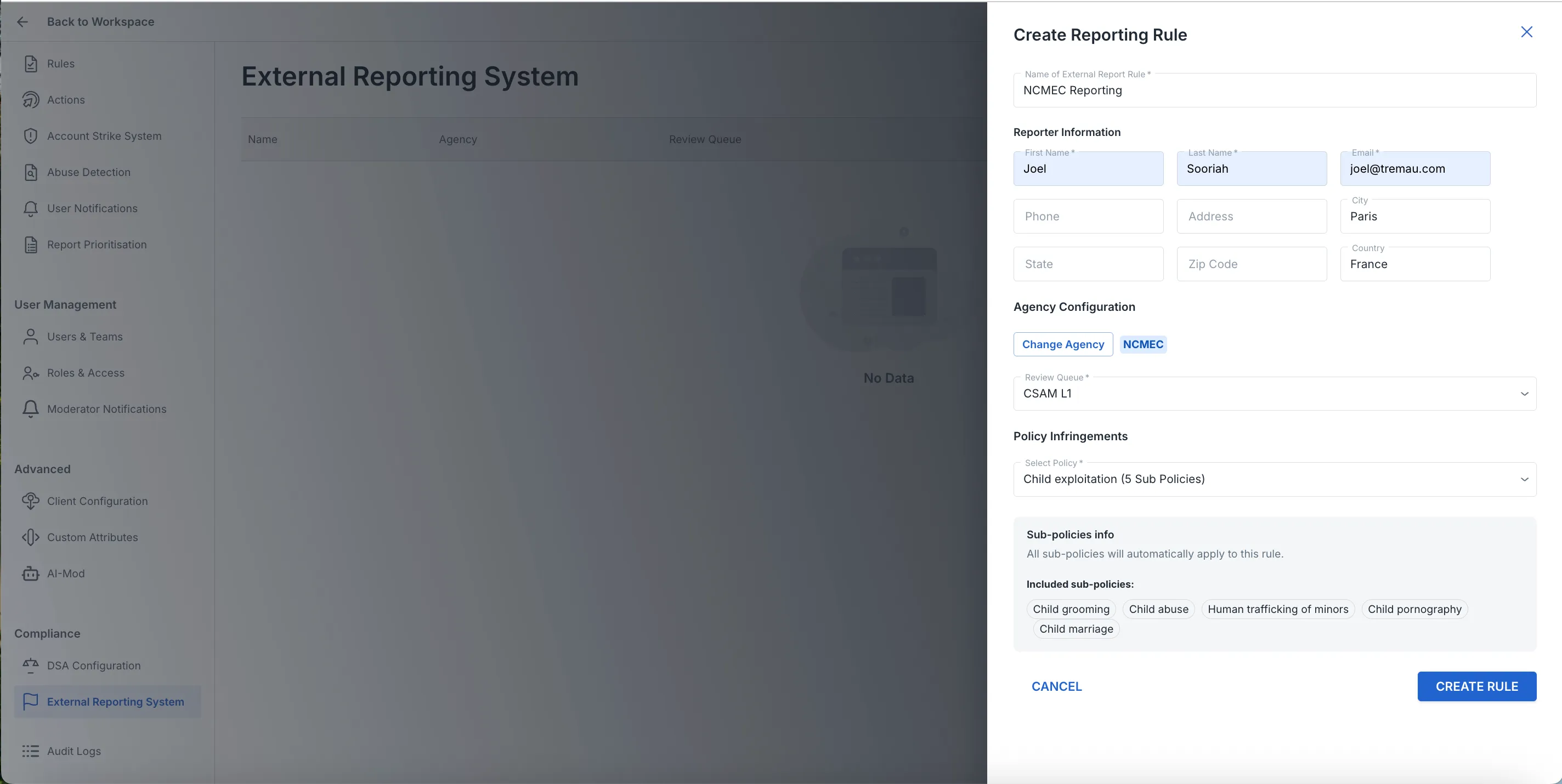The height and width of the screenshot is (784, 1562).
Task: Click the Moderator Notifications bell icon
Action: pos(30,410)
